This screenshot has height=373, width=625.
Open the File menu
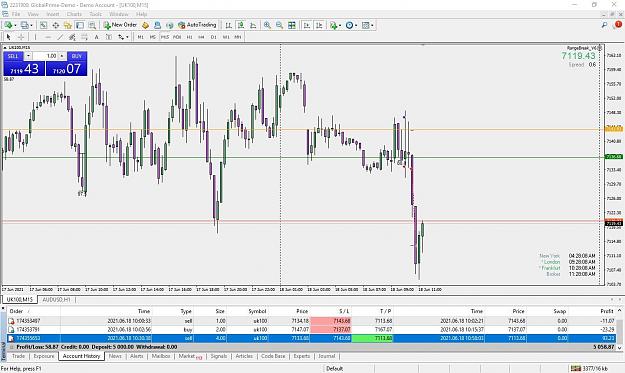(x=16, y=14)
